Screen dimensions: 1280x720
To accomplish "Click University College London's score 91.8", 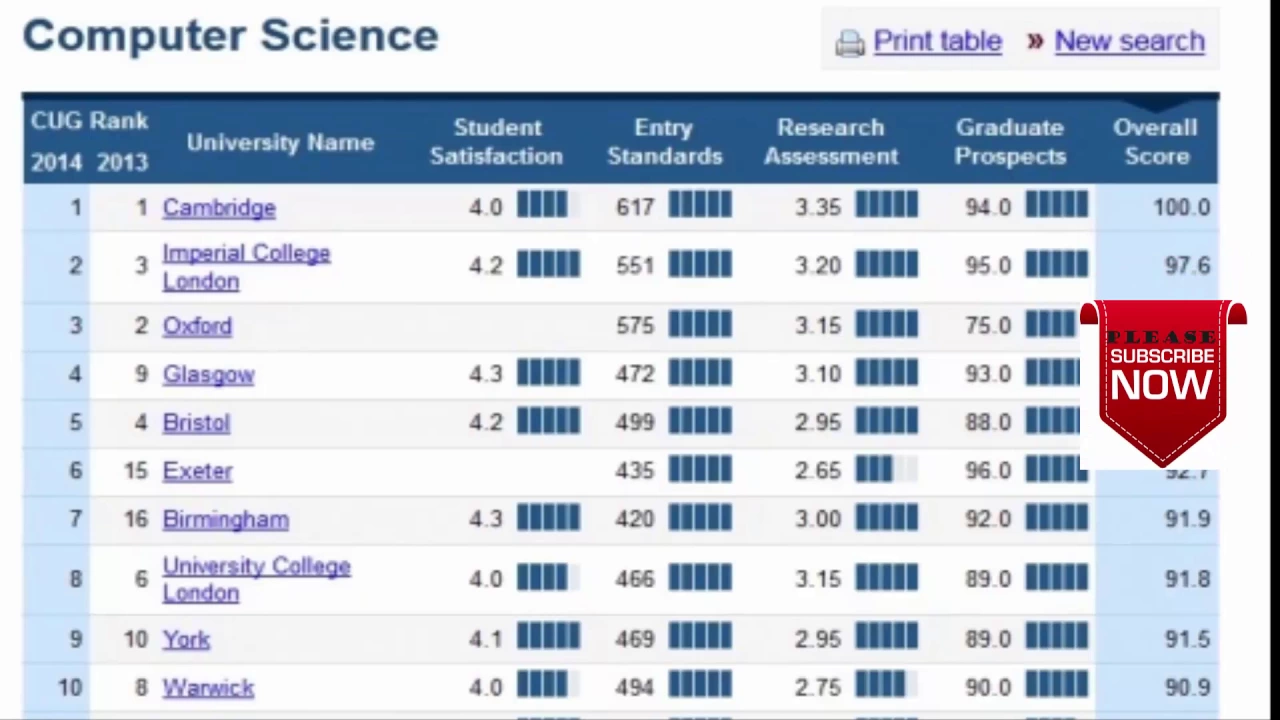I will (x=1187, y=578).
